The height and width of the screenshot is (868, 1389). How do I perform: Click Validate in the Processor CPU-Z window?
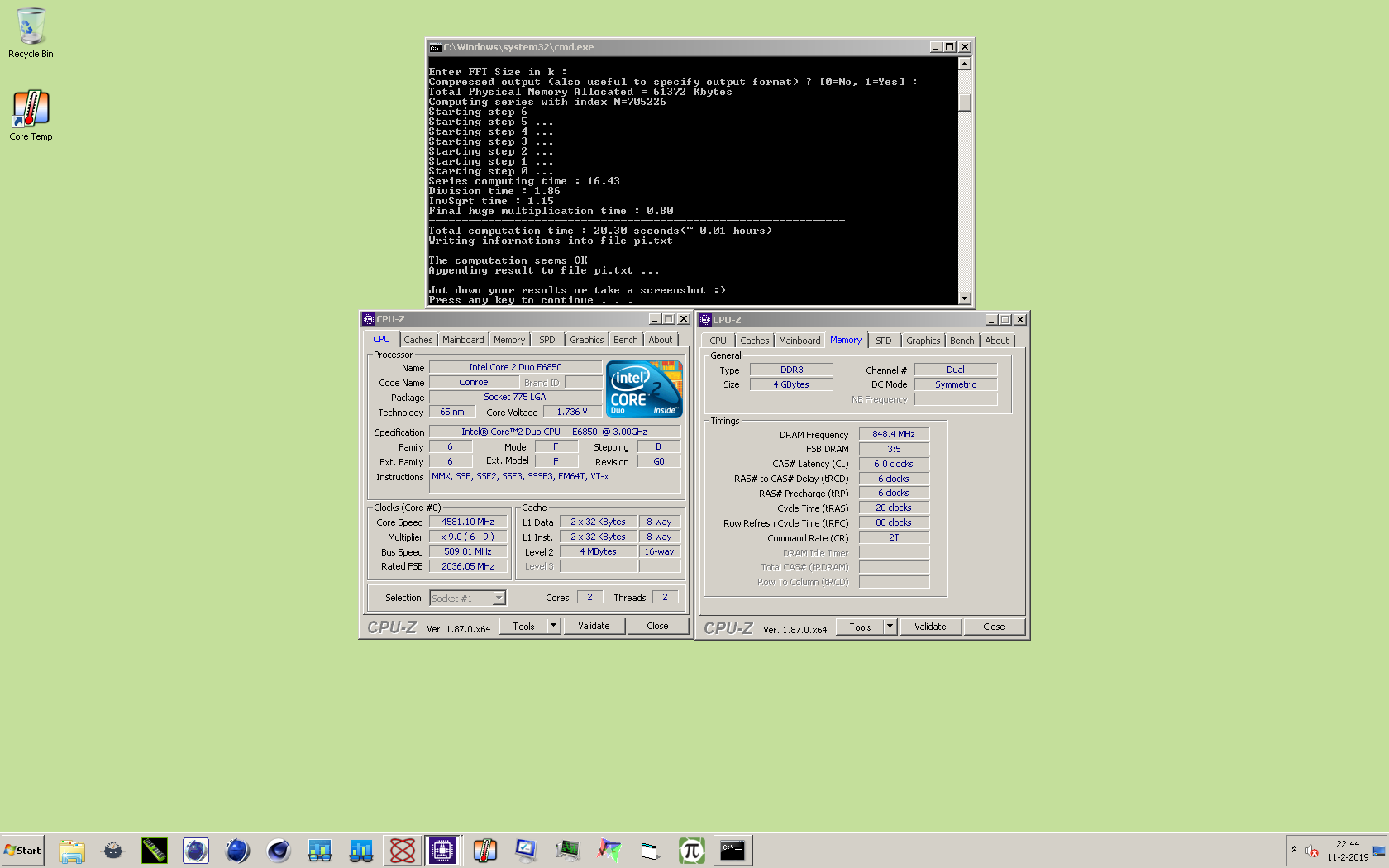[594, 626]
